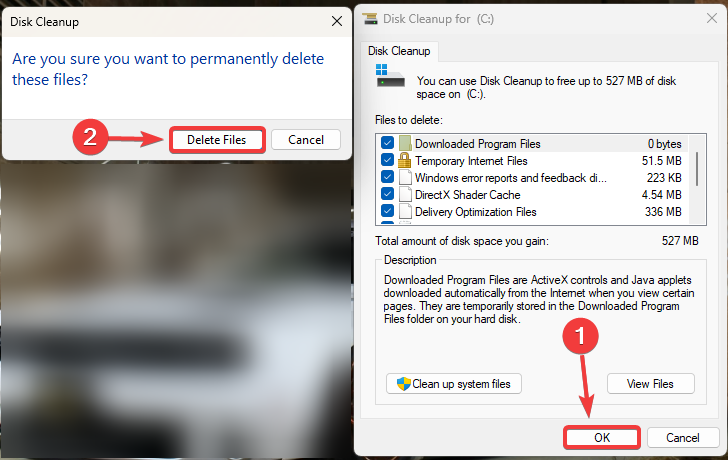This screenshot has width=728, height=460.
Task: Click the 336 MB size value
Action: [663, 212]
